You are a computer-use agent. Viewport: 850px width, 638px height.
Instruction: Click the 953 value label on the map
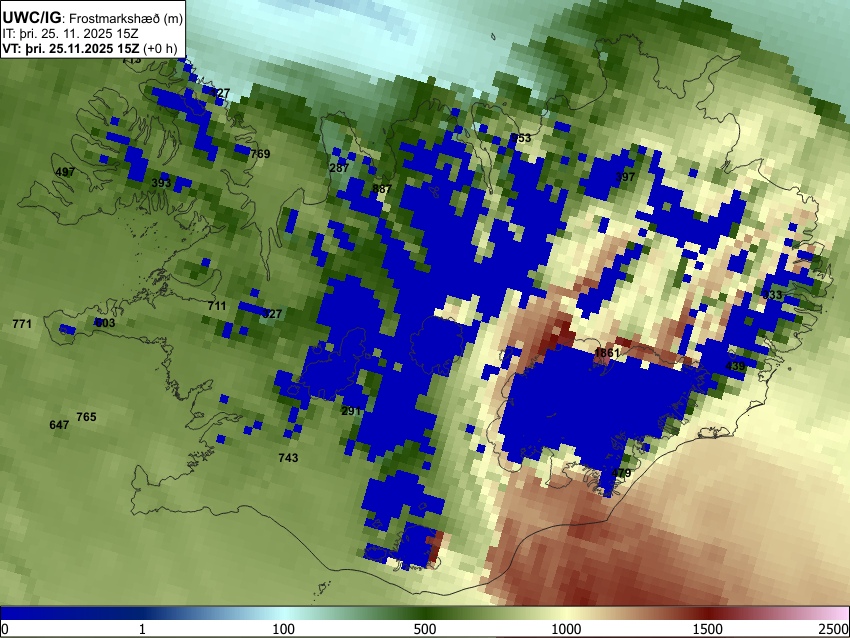[x=521, y=138]
